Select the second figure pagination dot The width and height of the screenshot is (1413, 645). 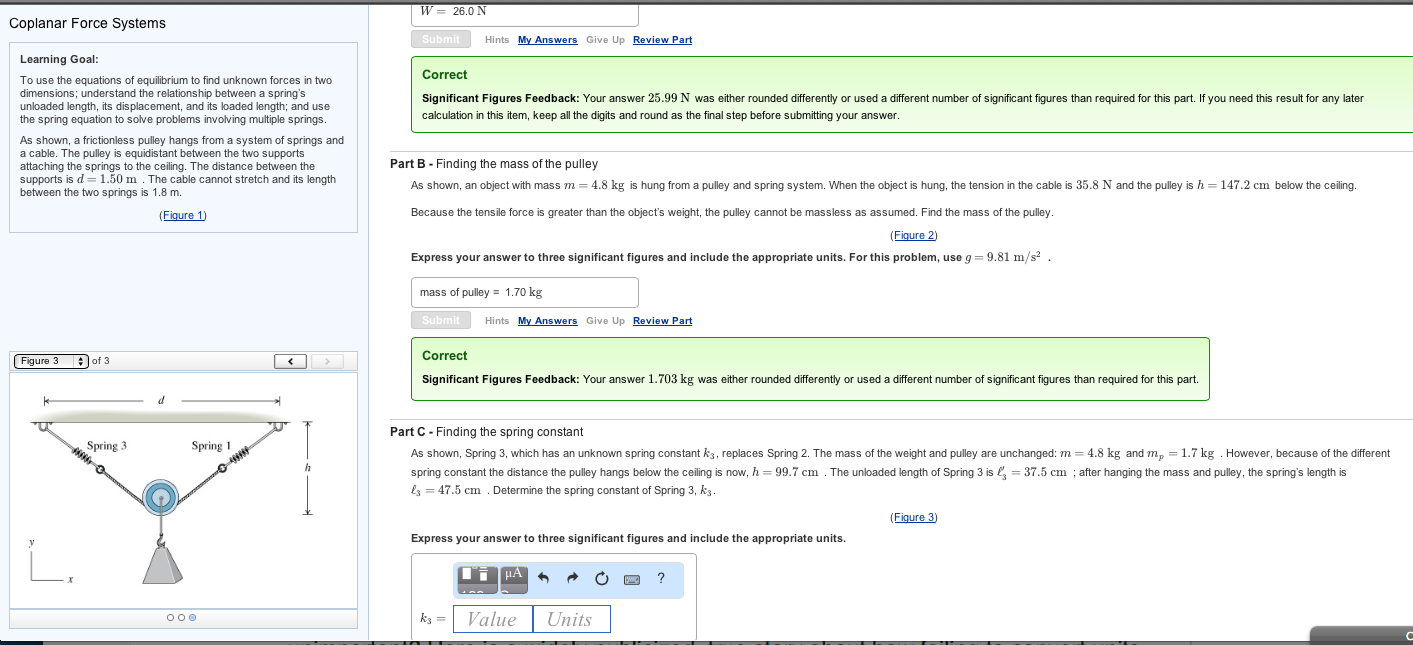coord(181,618)
